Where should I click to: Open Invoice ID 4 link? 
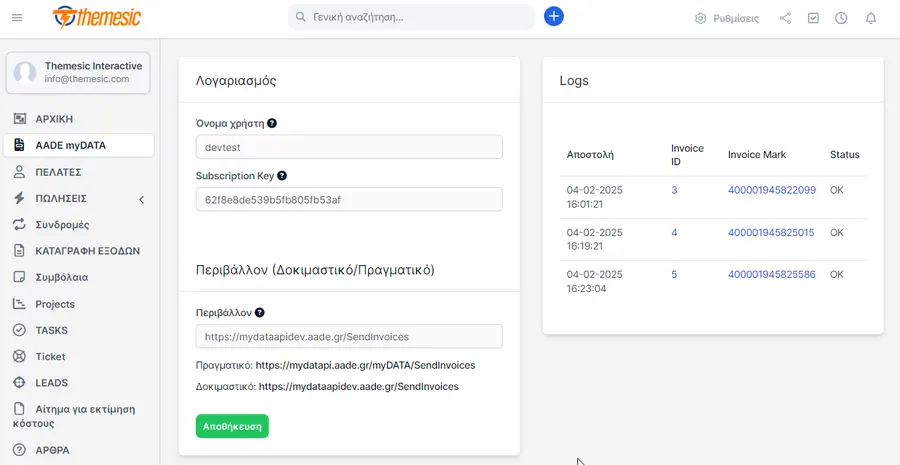(674, 232)
